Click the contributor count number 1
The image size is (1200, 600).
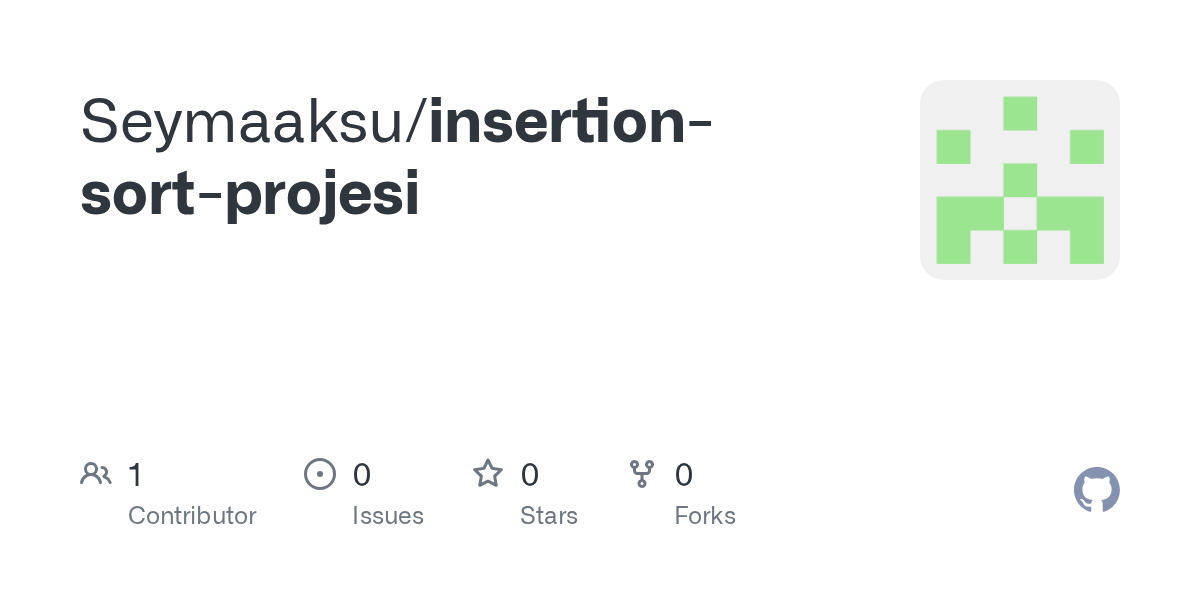[135, 474]
